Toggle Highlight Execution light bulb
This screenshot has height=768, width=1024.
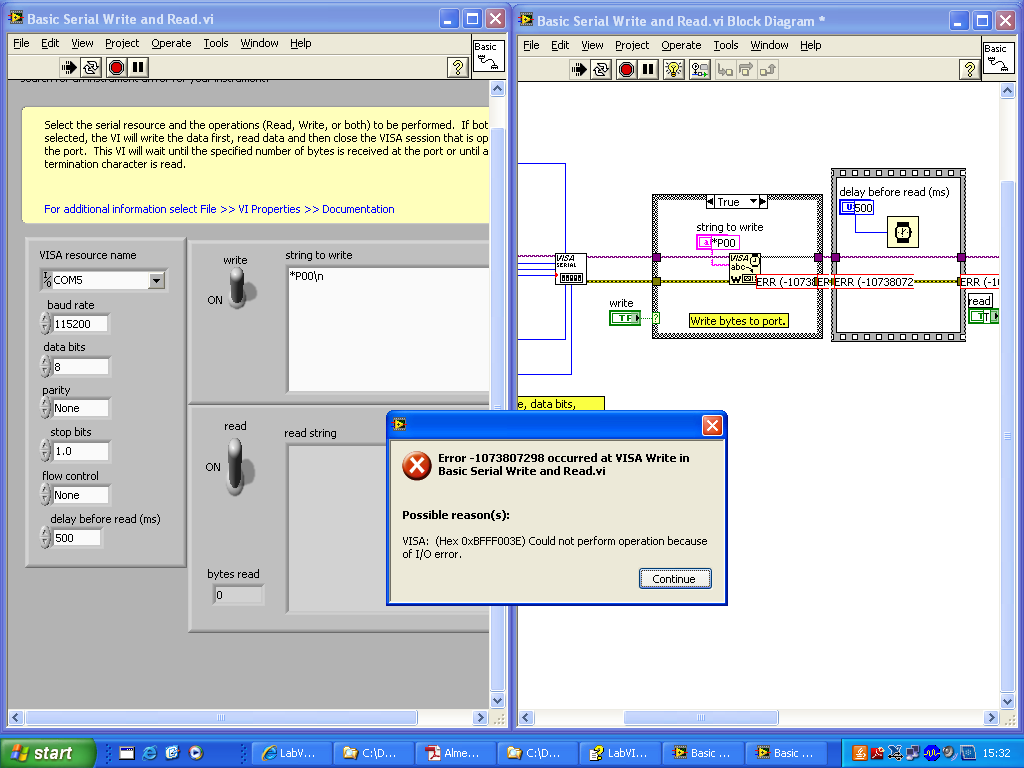coord(673,69)
